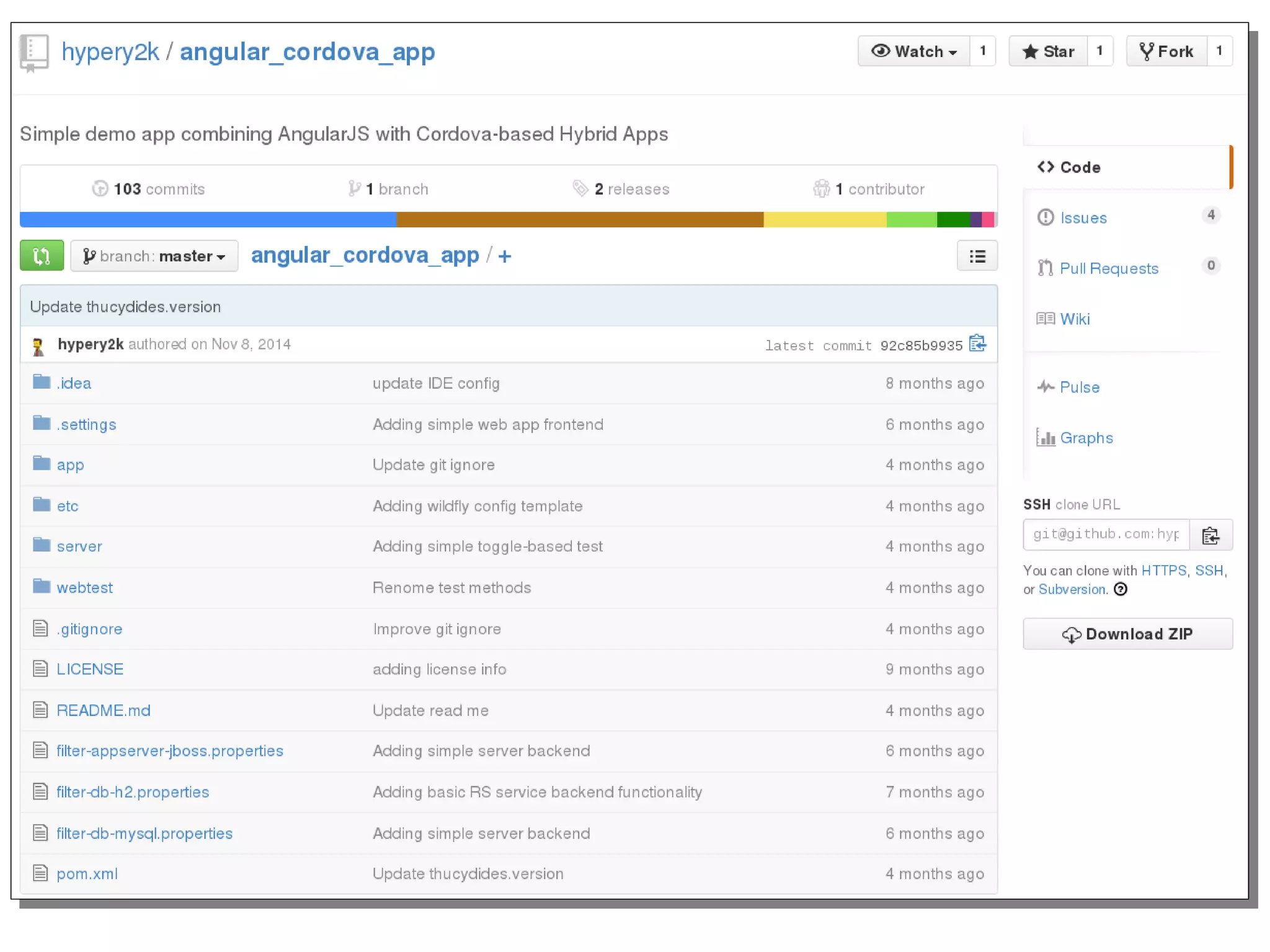Viewport: 1270px width, 952px height.
Task: Star the repository
Action: (x=1048, y=51)
